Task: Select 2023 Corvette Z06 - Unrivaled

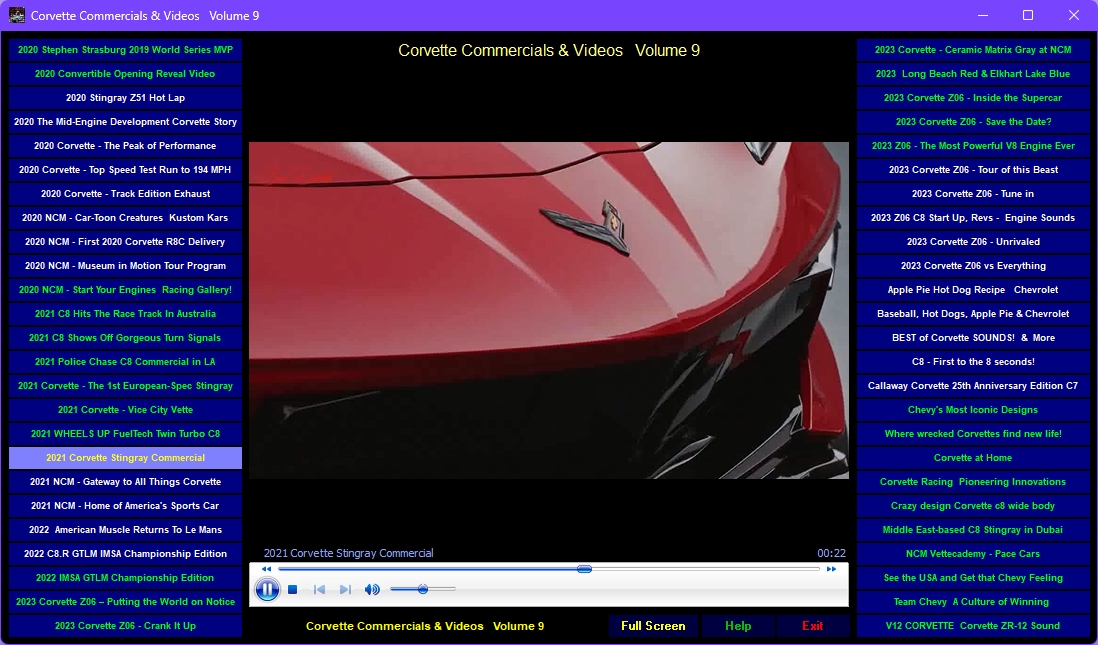Action: tap(973, 242)
